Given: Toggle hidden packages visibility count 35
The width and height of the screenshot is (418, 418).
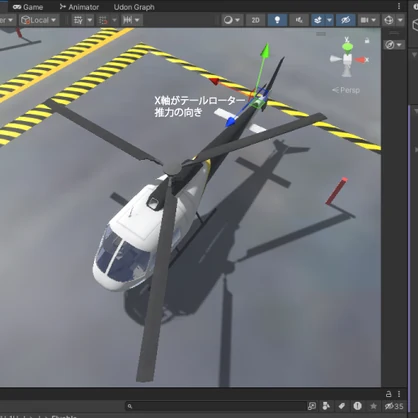Looking at the screenshot, I should pos(394,406).
